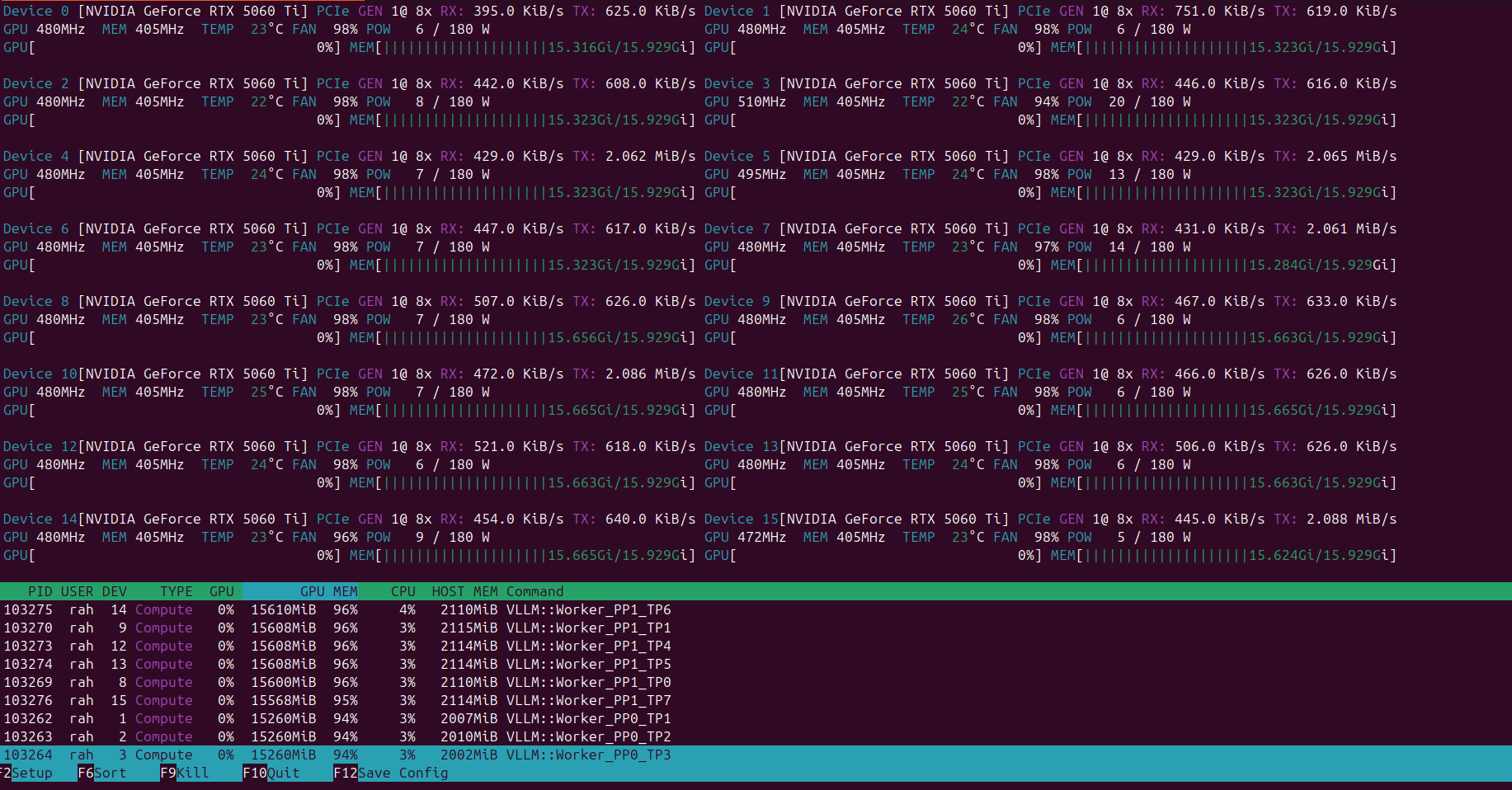
Task: Click the 15610MiB GPU memory value
Action: coord(284,609)
